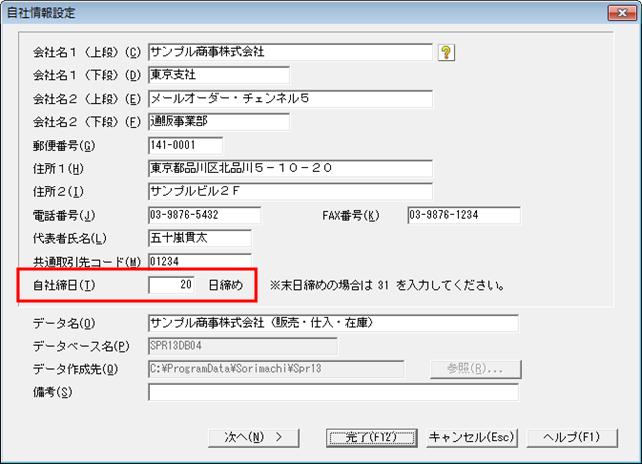Click the データベース名 field SPR13DB04
Viewport: 642px width, 464px height.
coord(243,346)
